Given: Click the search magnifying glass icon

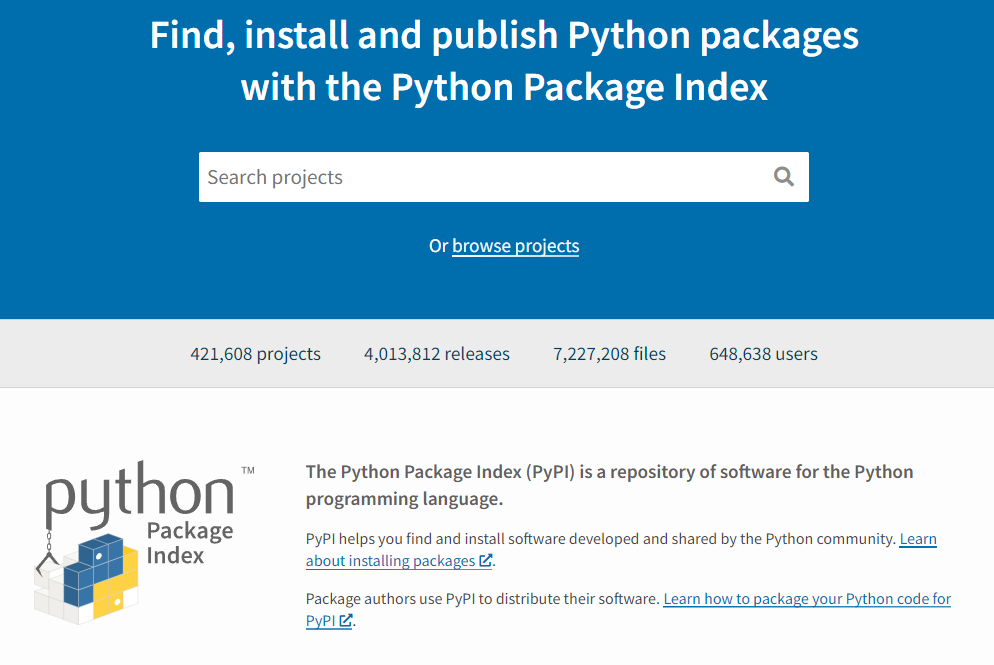Looking at the screenshot, I should coord(783,176).
